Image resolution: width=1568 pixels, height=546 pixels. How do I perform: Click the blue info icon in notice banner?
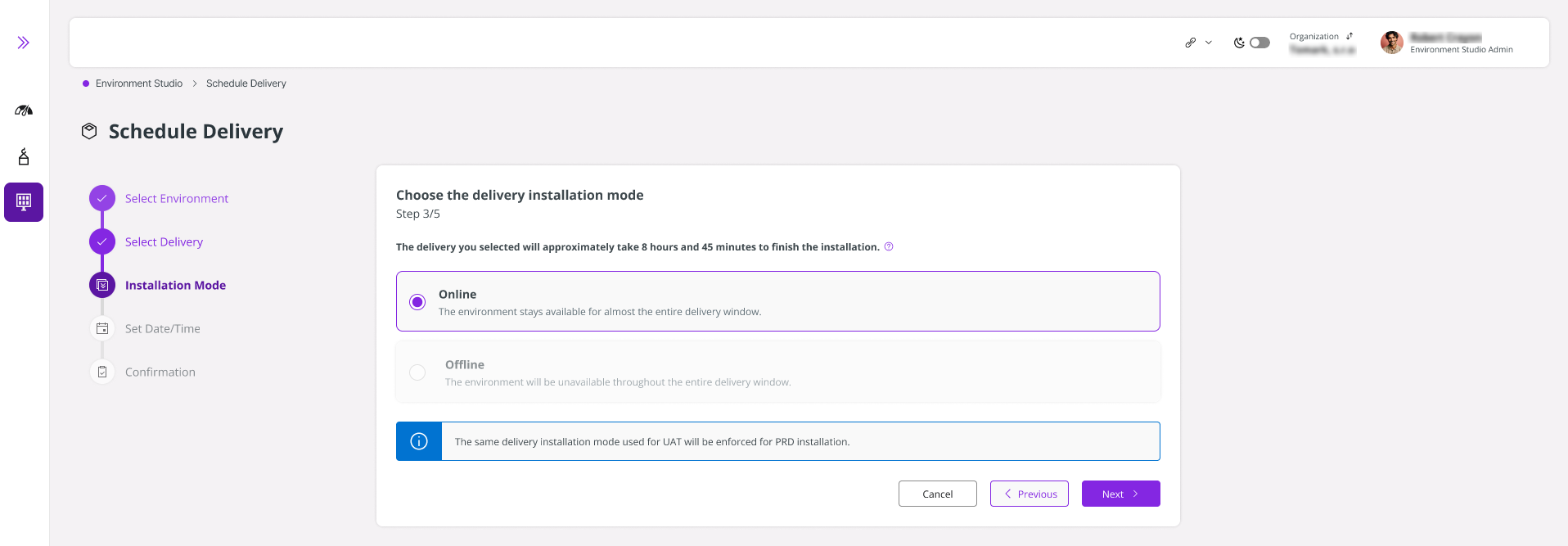tap(419, 441)
